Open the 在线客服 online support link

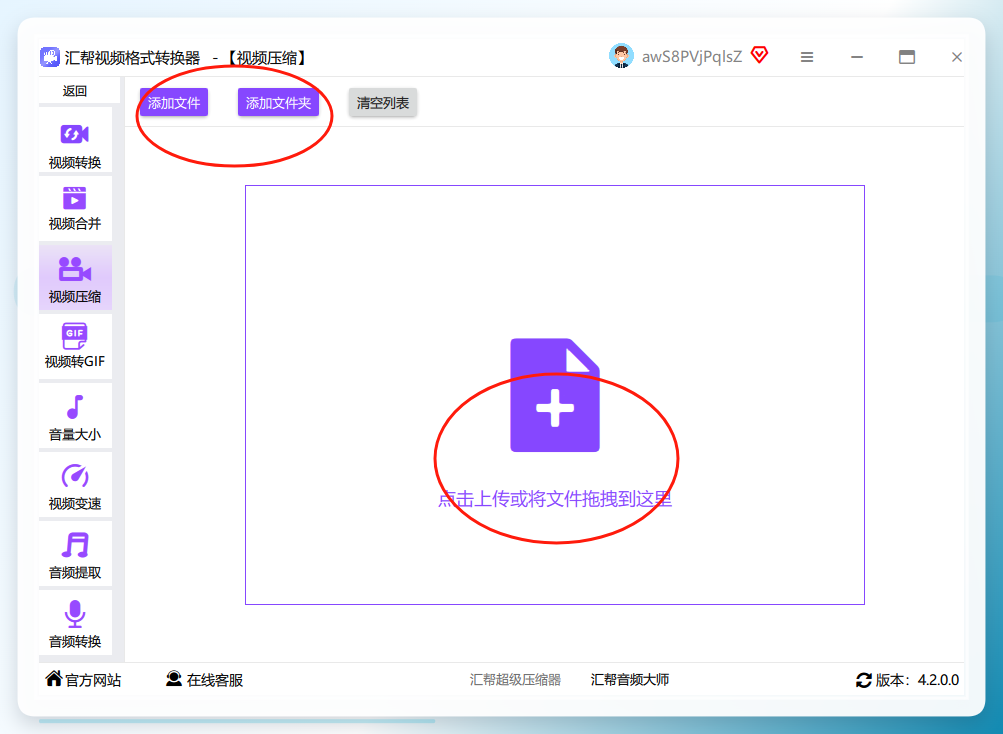click(204, 680)
